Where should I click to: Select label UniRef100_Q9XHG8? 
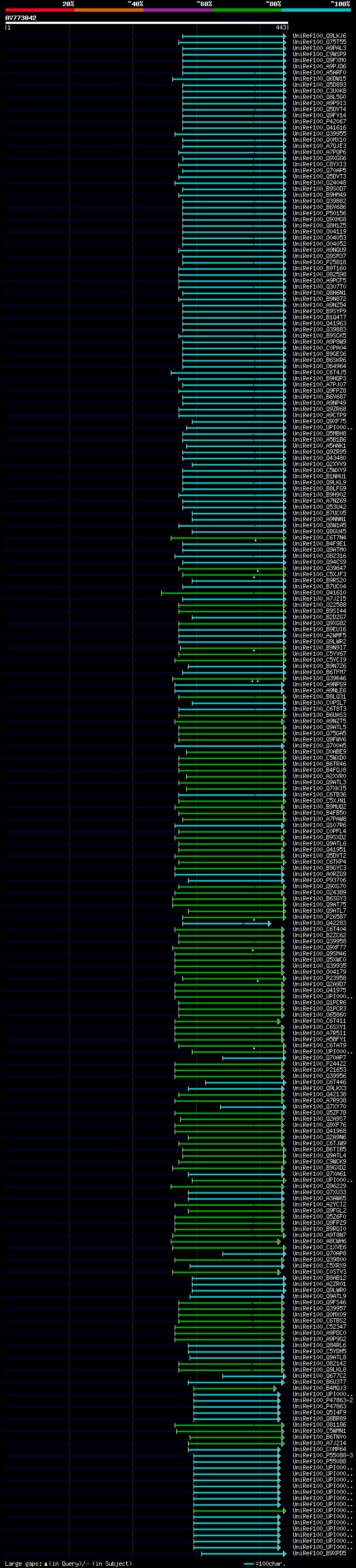pyautogui.click(x=319, y=220)
